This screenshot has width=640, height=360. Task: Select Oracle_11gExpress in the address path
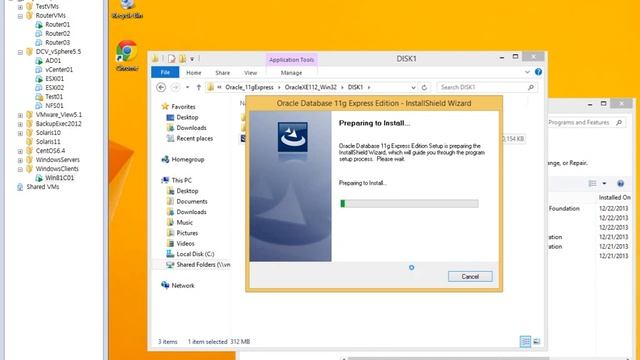[249, 87]
